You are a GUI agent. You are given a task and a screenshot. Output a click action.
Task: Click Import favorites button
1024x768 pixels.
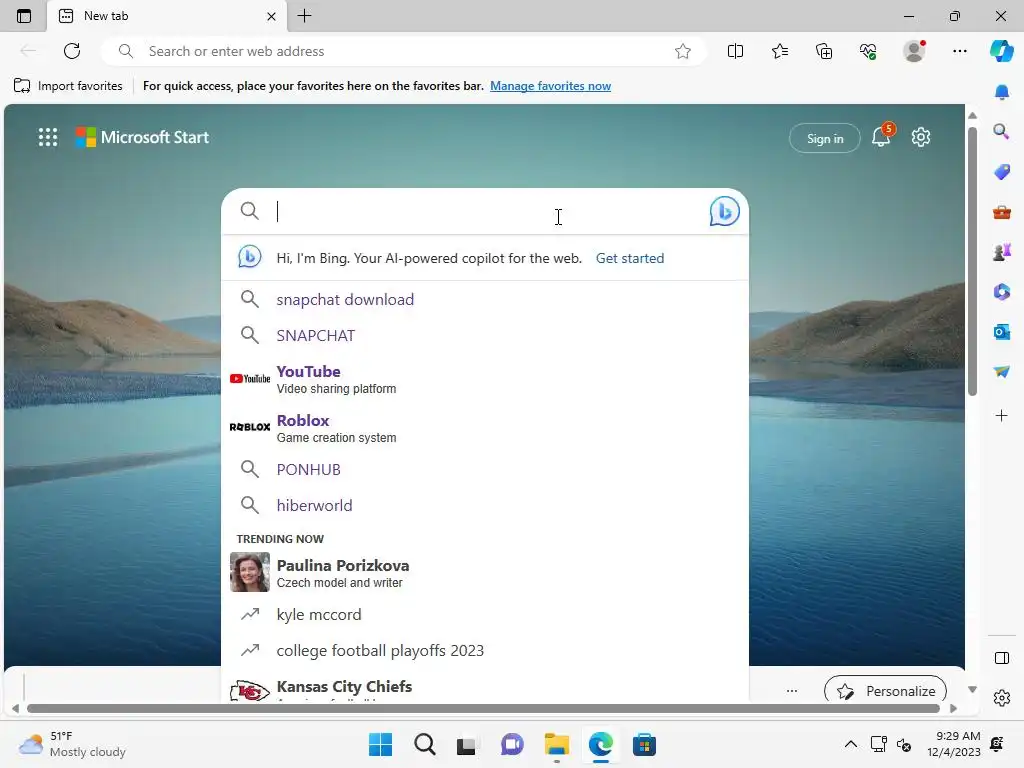click(68, 86)
